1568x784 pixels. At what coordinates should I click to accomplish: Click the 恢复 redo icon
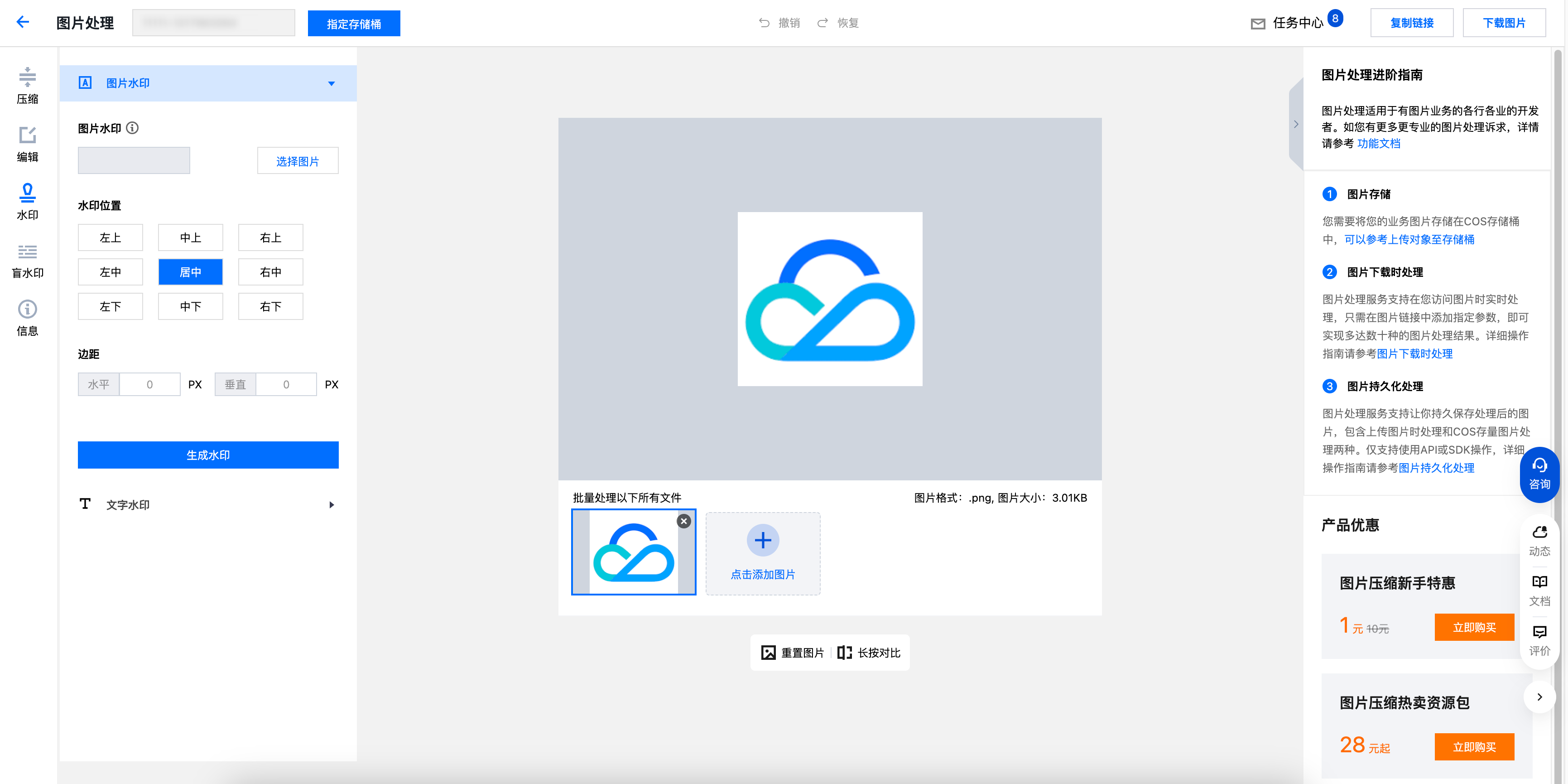pyautogui.click(x=822, y=23)
